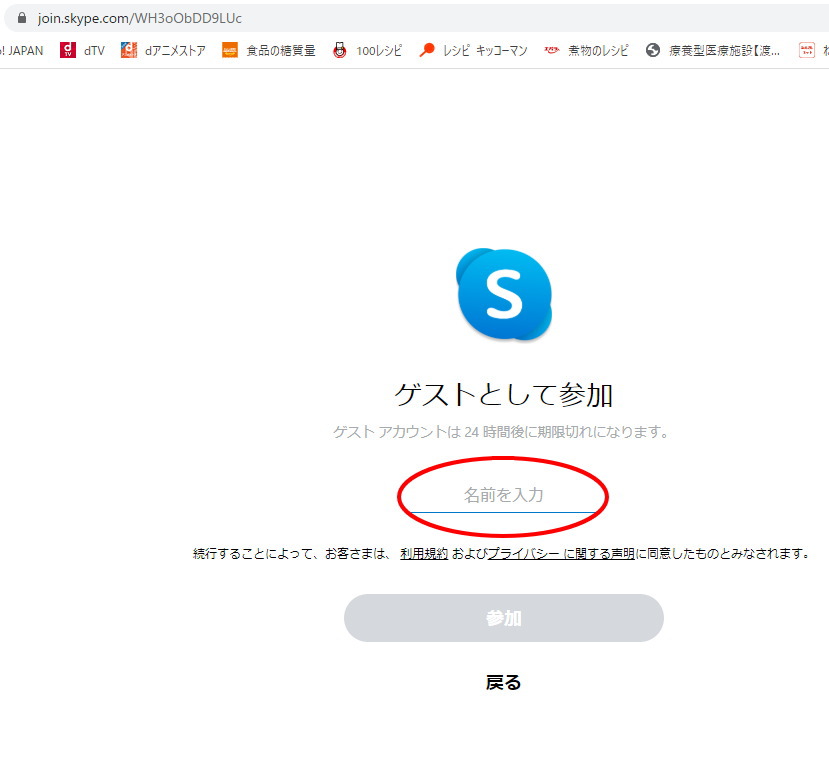The height and width of the screenshot is (757, 829).
Task: Click the 100レシピ bookmark icon
Action: click(x=340, y=50)
